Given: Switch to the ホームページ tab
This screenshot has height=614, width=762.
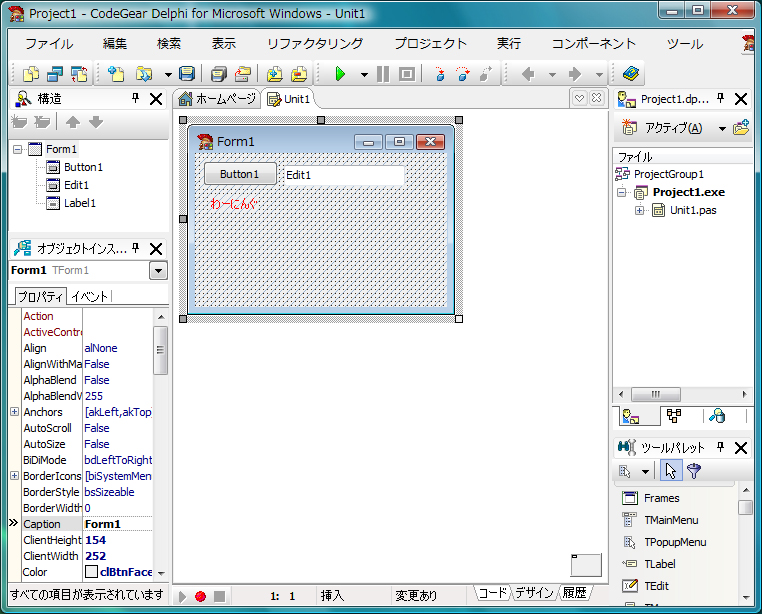Looking at the screenshot, I should tap(217, 99).
